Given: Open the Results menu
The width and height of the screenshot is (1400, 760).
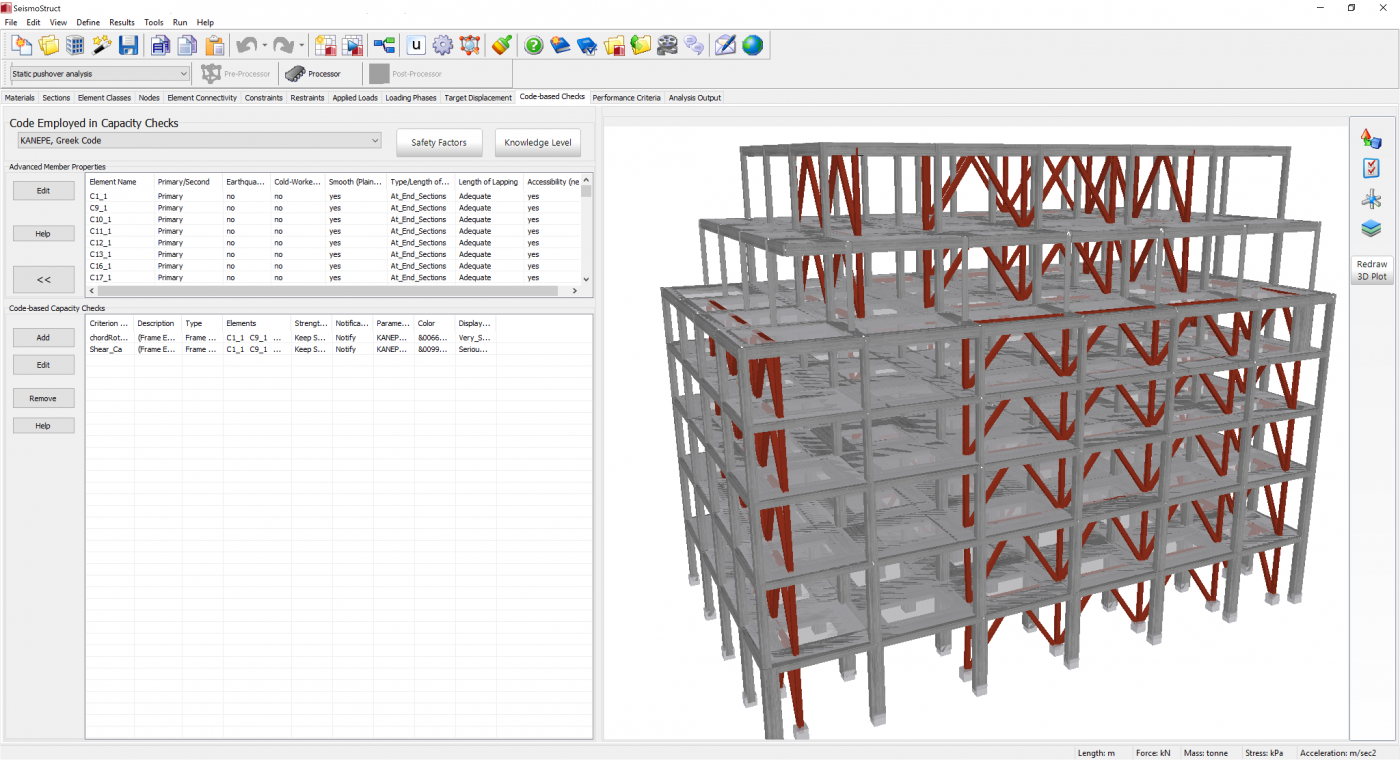Looking at the screenshot, I should (122, 22).
